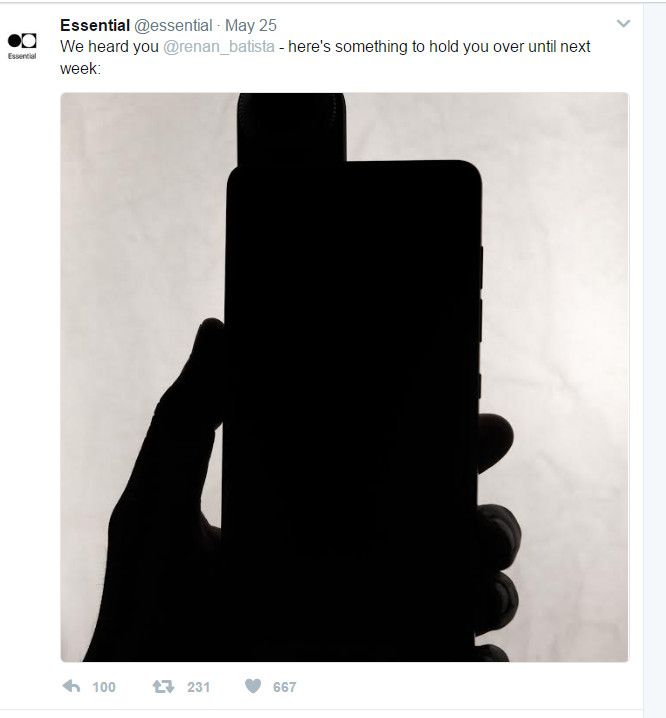Expand the tweet options chevron
The width and height of the screenshot is (666, 718).
pos(623,23)
